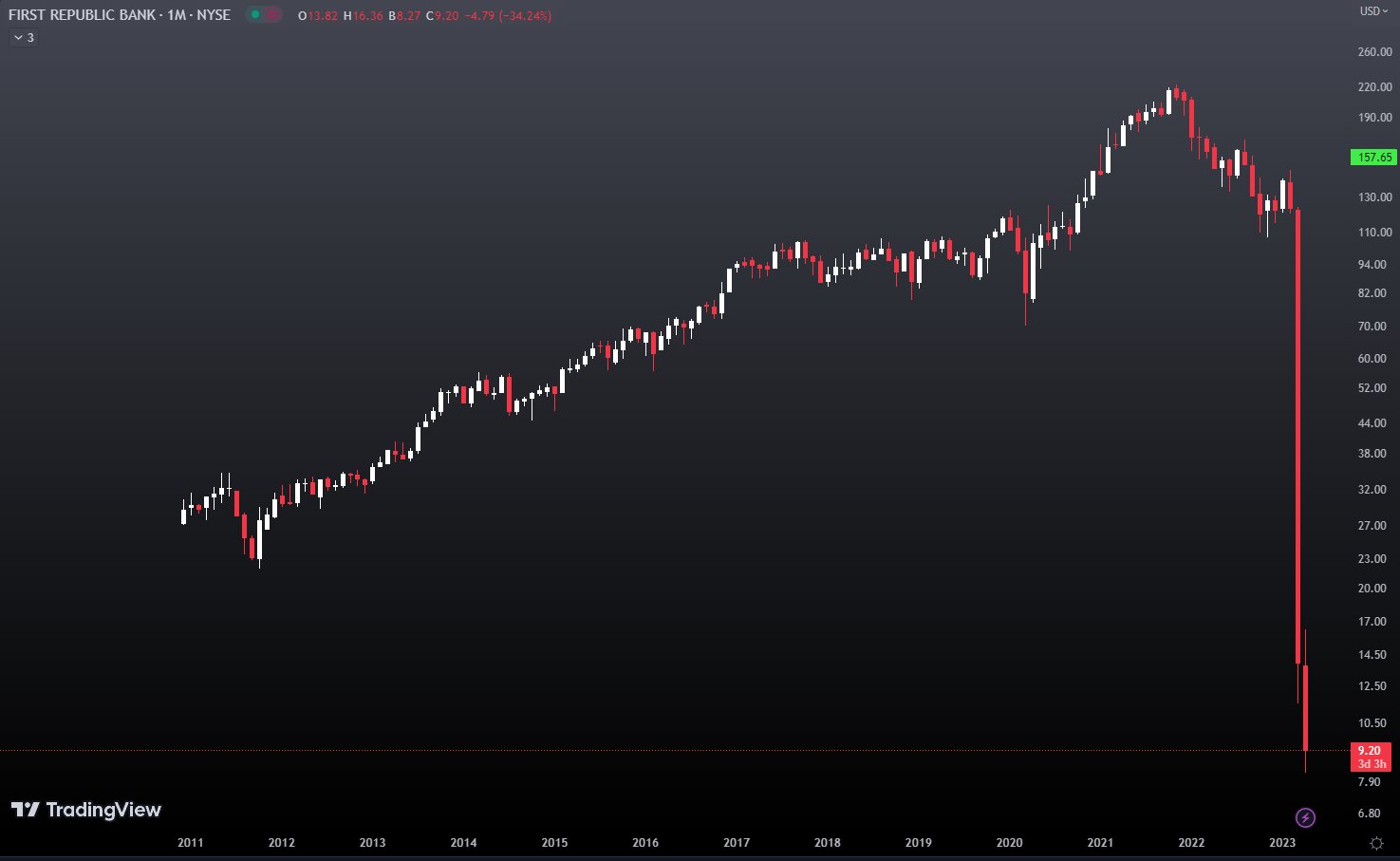Click the 190.00 price axis label

(1374, 118)
